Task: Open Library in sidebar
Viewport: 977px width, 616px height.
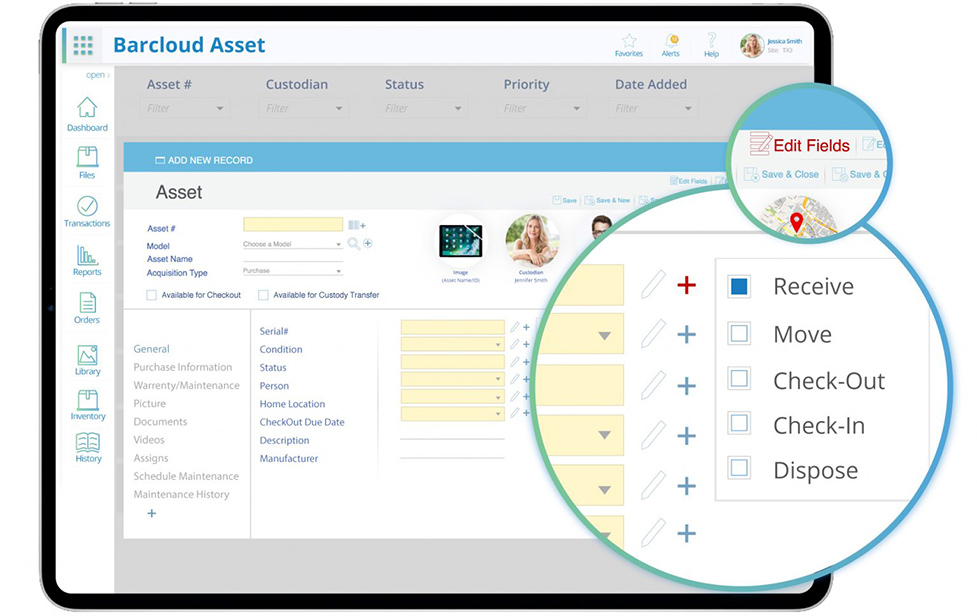Action: (87, 360)
